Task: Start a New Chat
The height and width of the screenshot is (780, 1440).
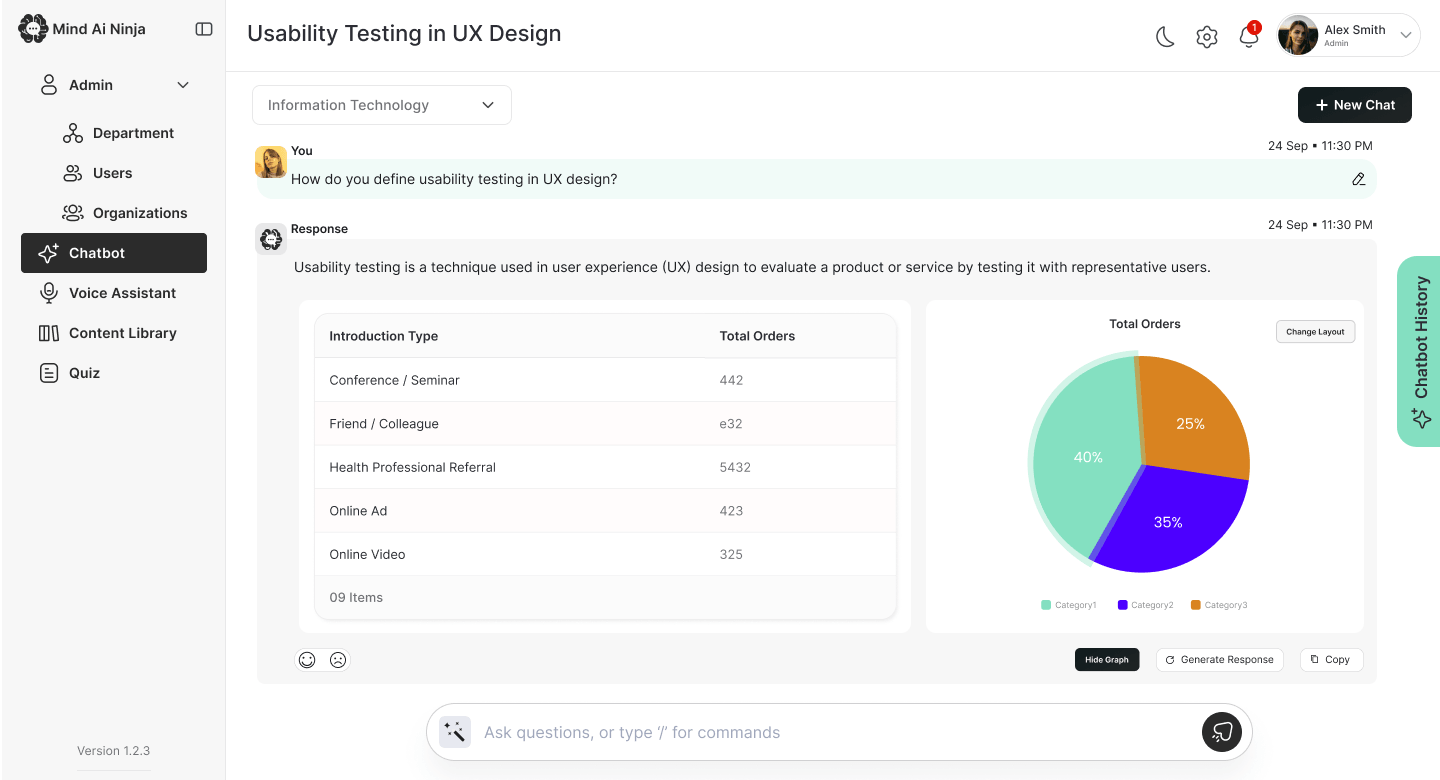Action: (x=1355, y=105)
